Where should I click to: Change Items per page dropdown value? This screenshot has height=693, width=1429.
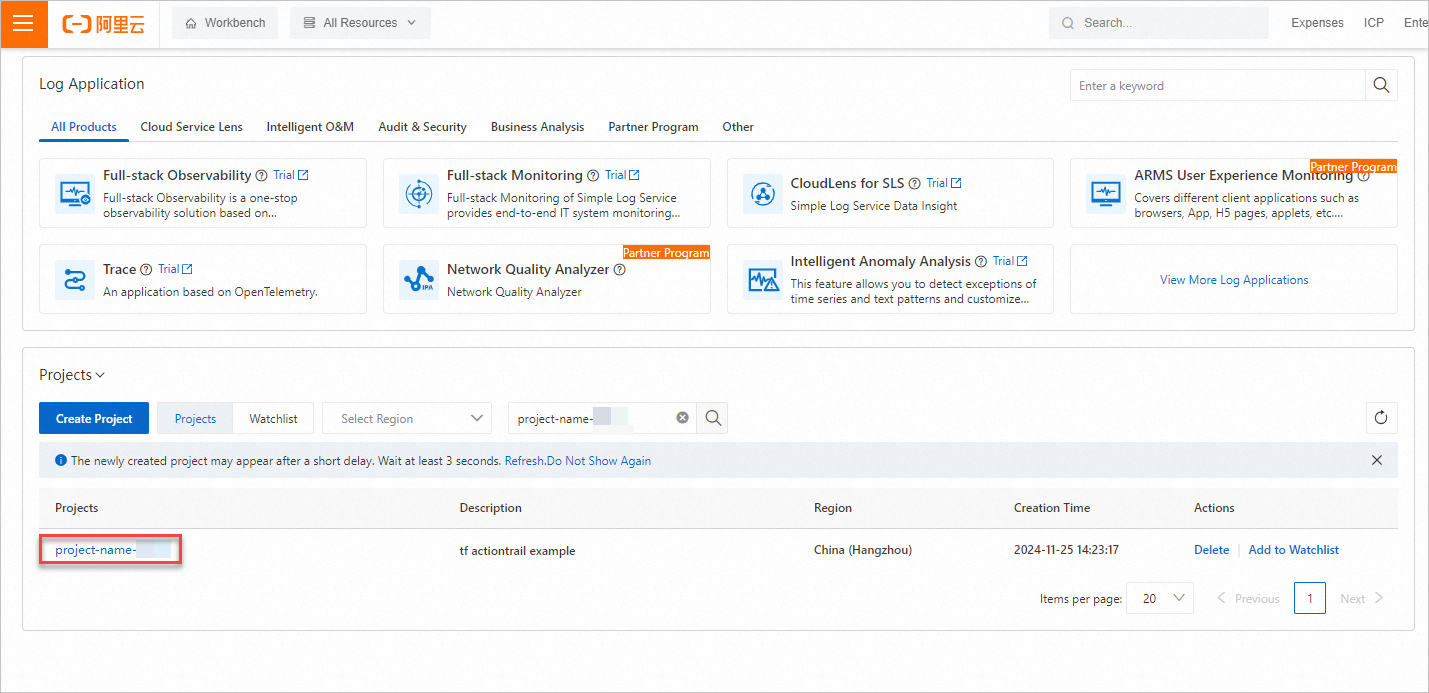[x=1160, y=598]
